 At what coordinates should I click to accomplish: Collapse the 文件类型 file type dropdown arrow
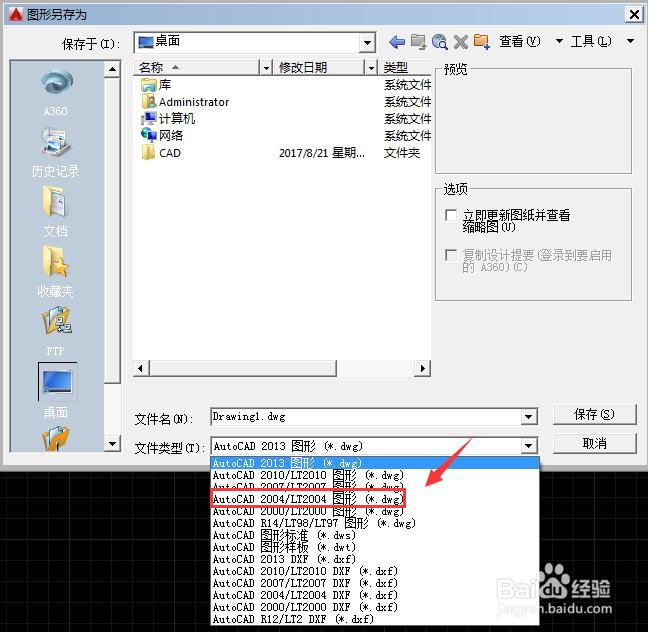[x=529, y=446]
